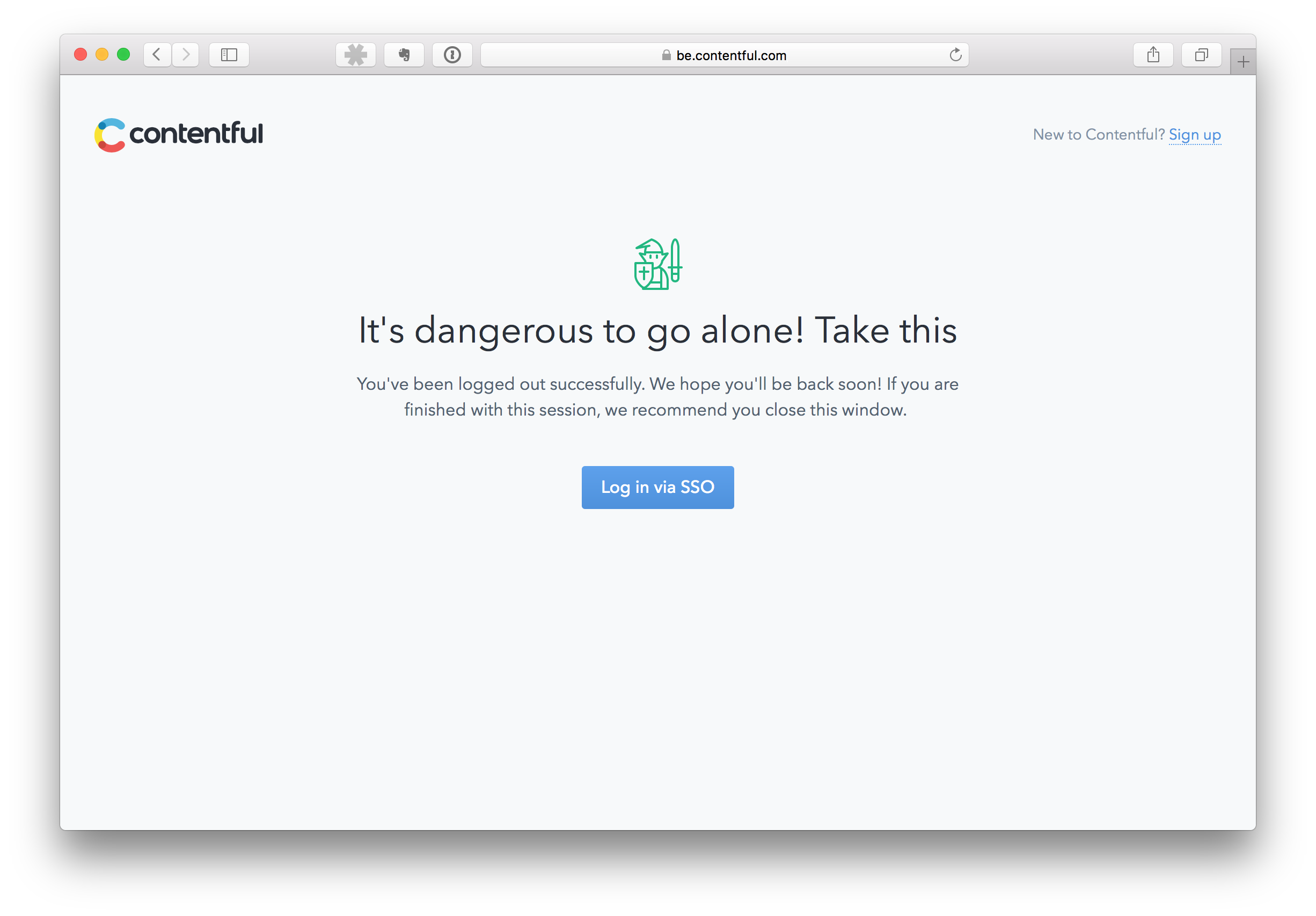The height and width of the screenshot is (916, 1316).
Task: Close the Safari window
Action: [81, 54]
